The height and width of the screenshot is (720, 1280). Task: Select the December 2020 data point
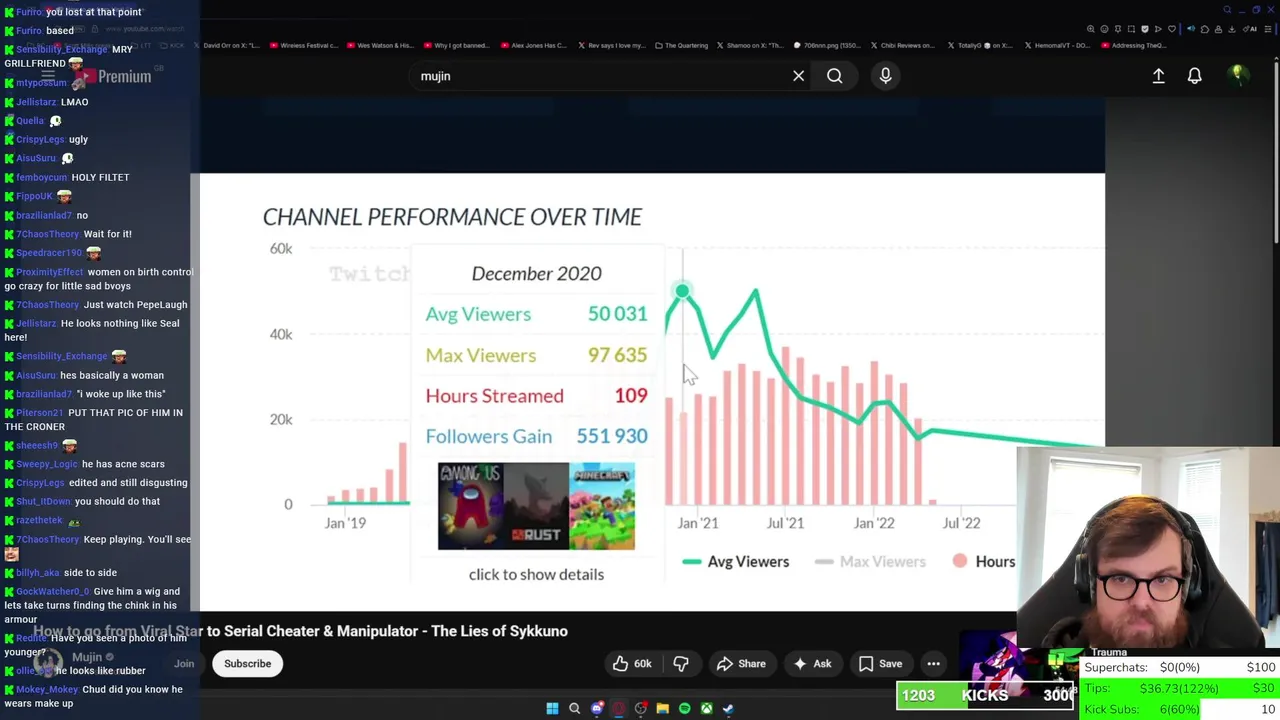click(x=682, y=291)
